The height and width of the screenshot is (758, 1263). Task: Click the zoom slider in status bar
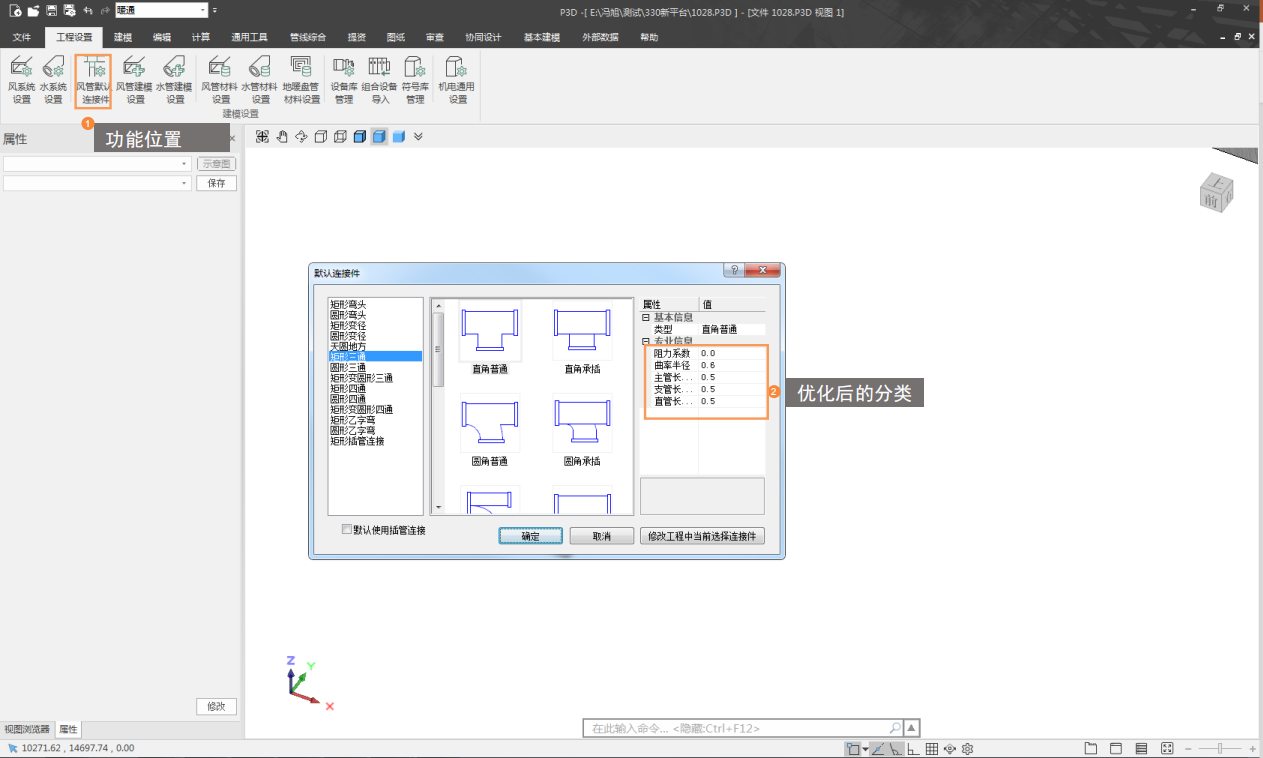click(1222, 749)
